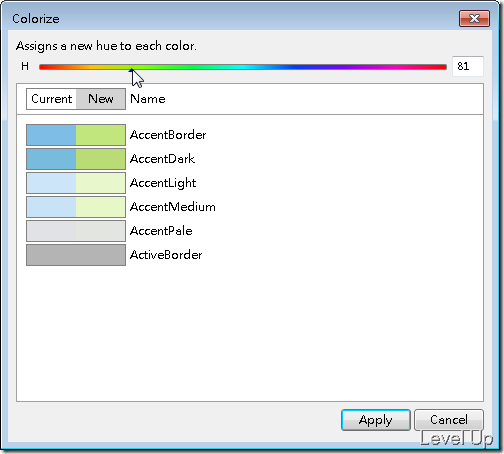Select the AccentDark name label
This screenshot has height=454, width=504.
tap(162, 159)
